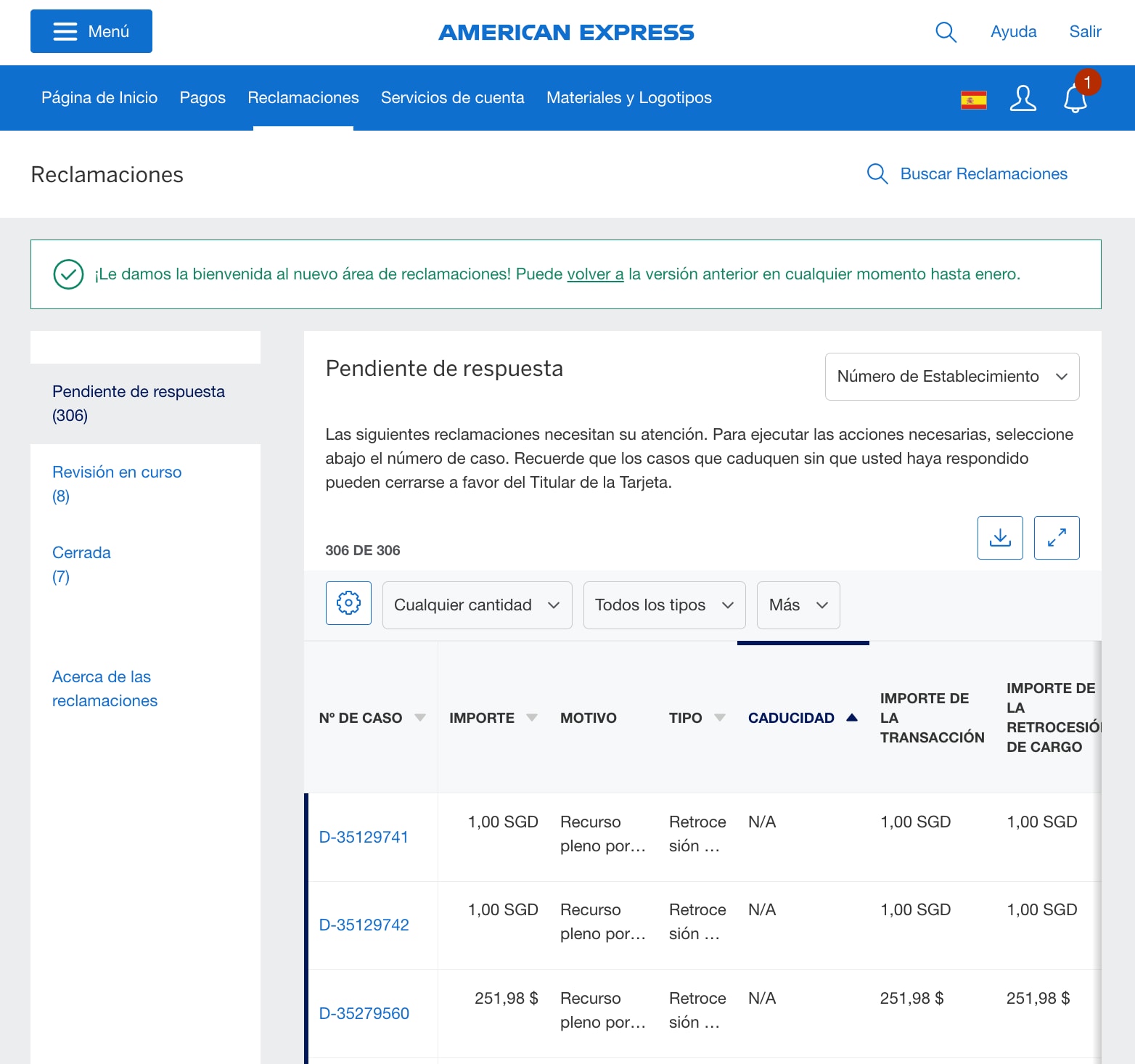
Task: Open the user profile icon
Action: point(1023,98)
